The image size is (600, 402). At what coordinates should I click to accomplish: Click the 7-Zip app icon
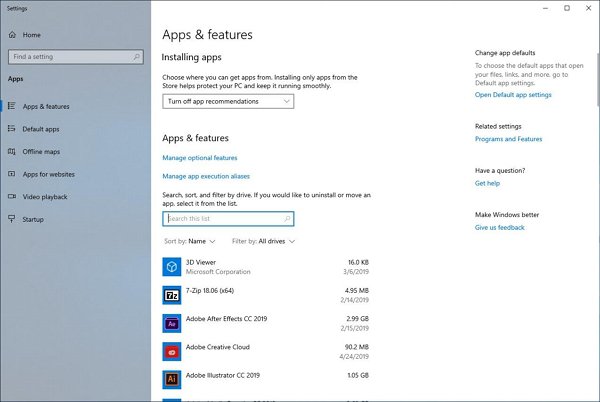[x=172, y=295]
